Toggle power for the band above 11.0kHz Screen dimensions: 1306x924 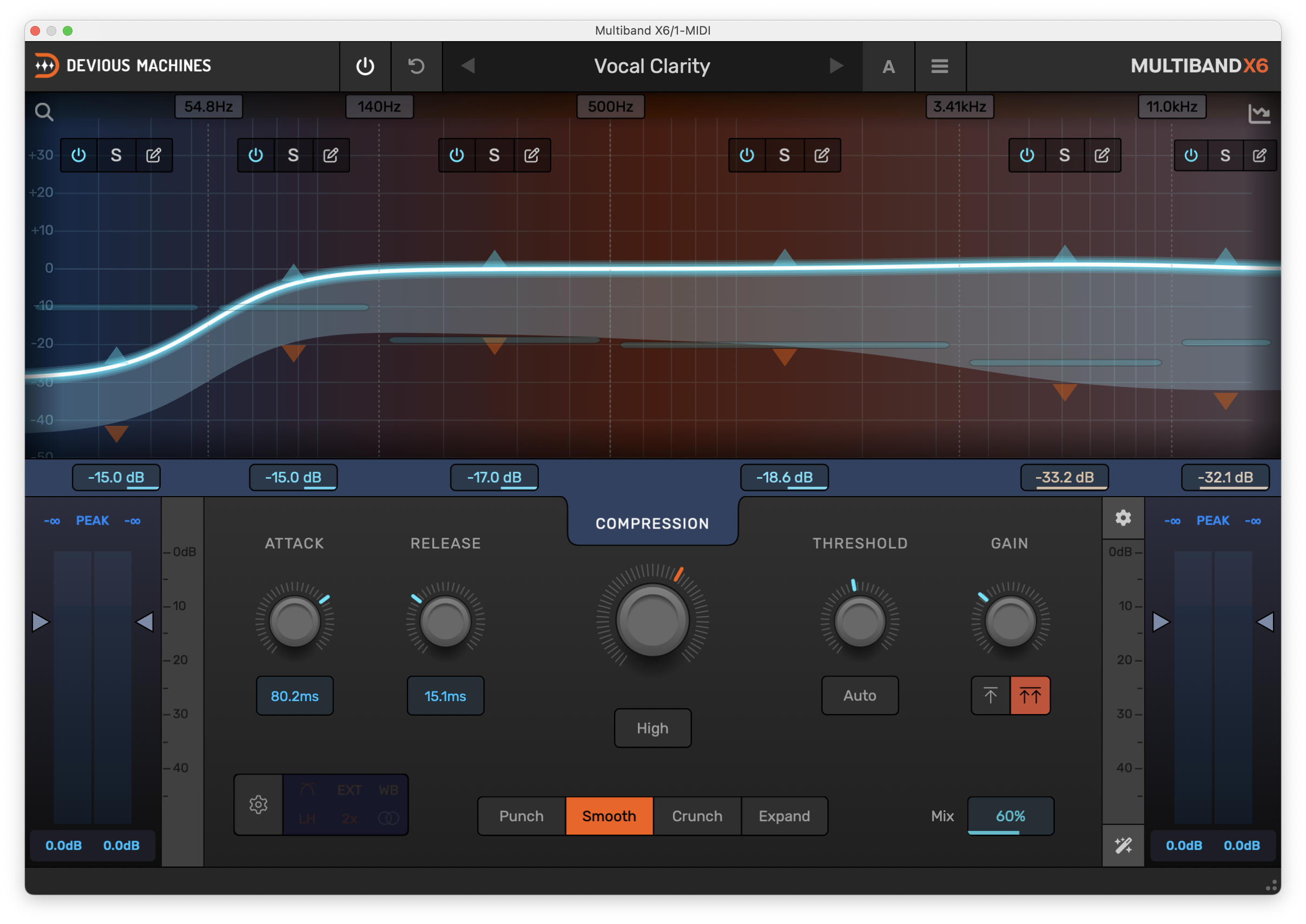(1190, 155)
